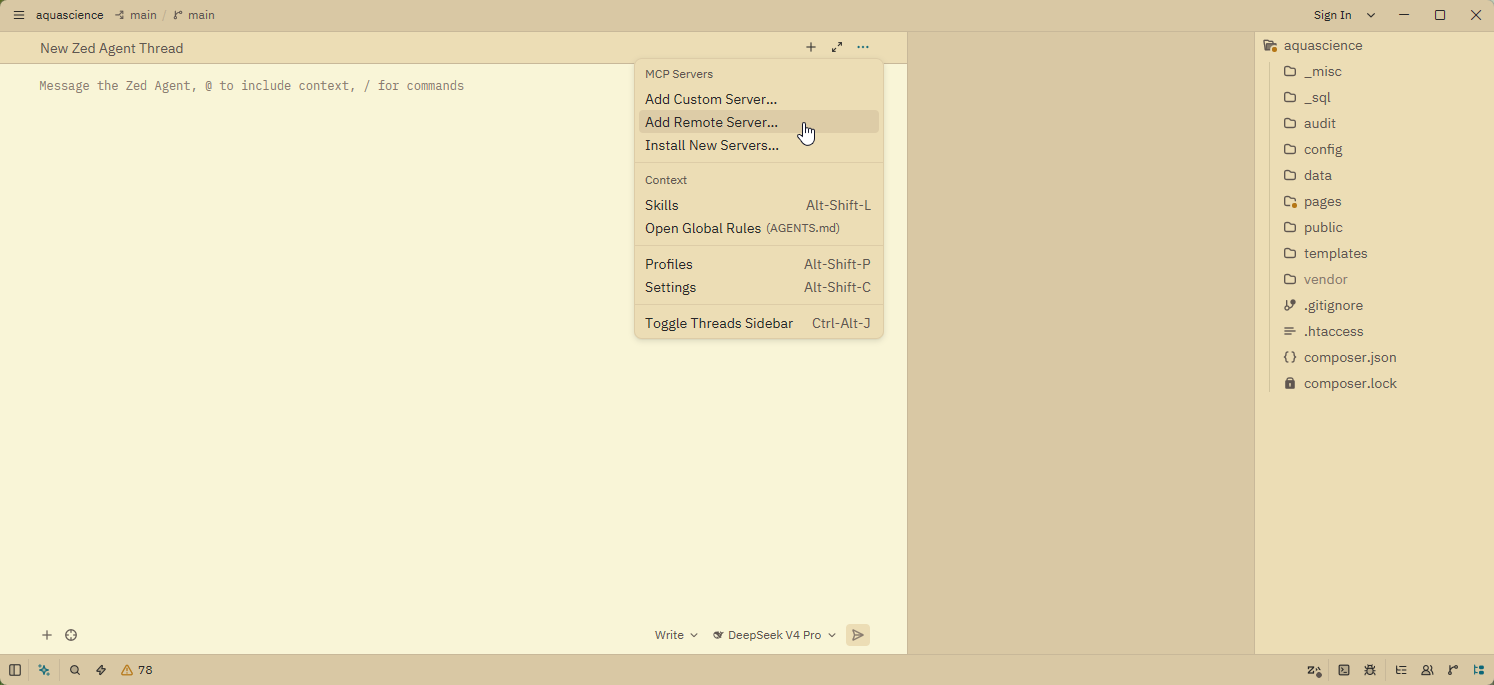Toggle the git panel branch icon
This screenshot has height=685, width=1494.
1453,670
